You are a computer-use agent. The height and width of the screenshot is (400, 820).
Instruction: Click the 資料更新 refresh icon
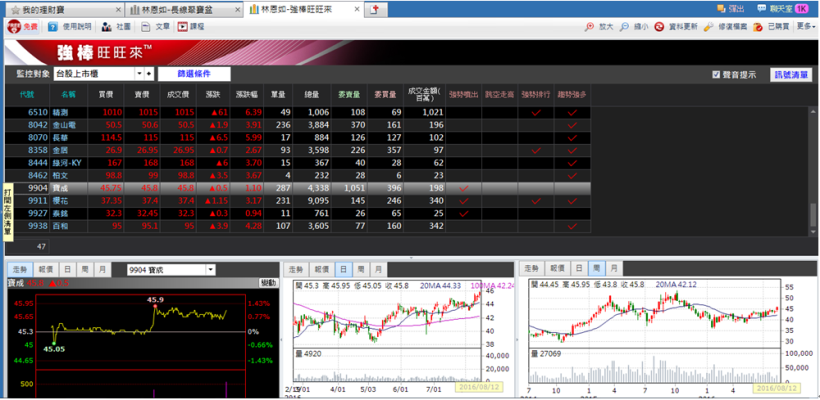click(659, 27)
